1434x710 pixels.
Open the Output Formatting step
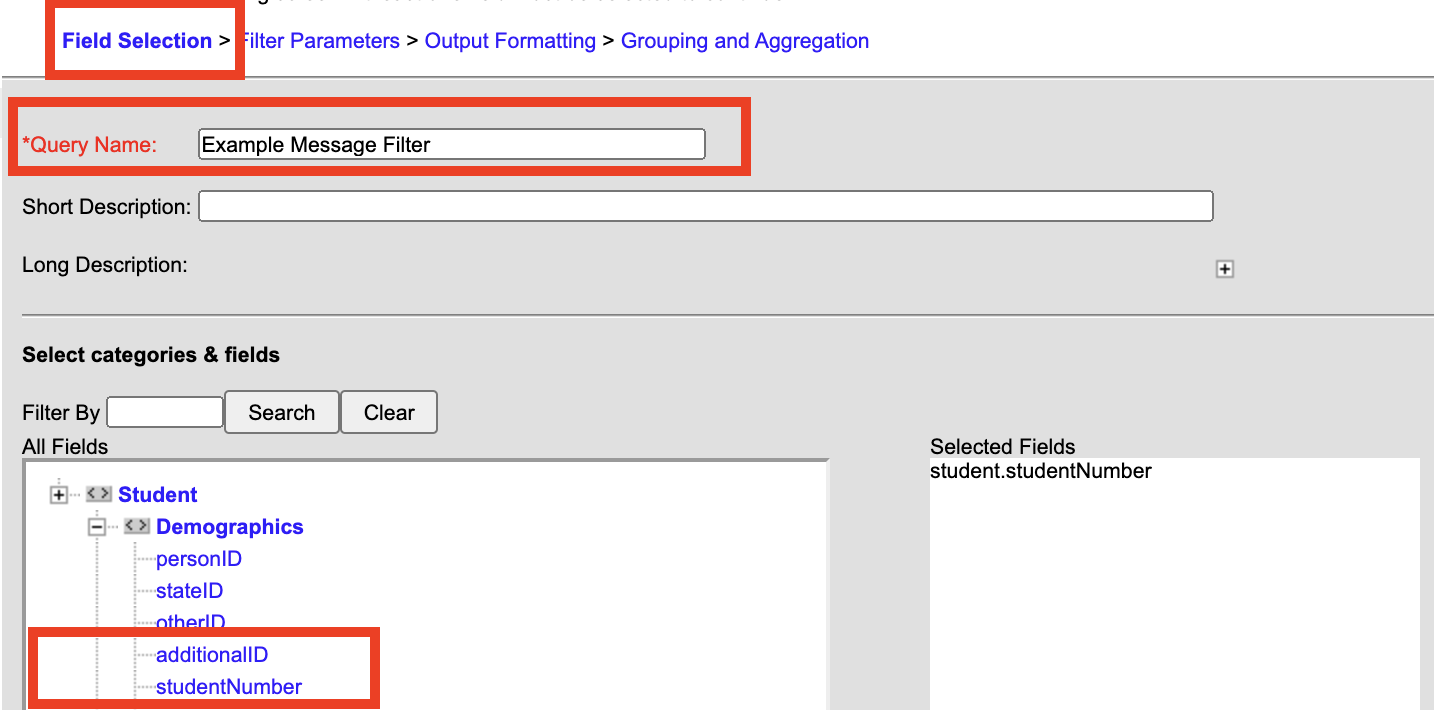(x=510, y=41)
